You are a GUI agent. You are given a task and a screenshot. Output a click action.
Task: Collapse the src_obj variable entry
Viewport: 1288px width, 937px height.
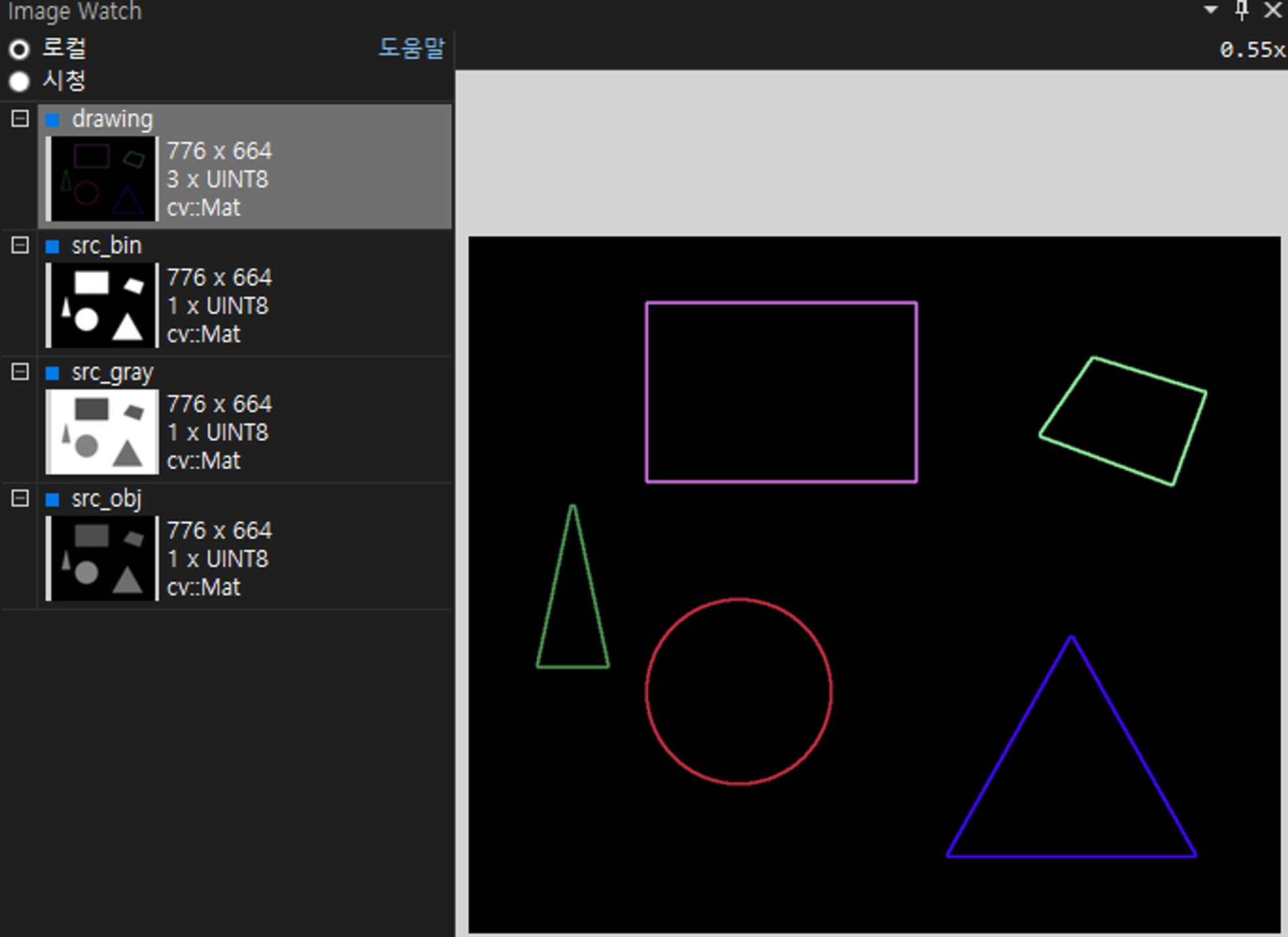pos(20,498)
